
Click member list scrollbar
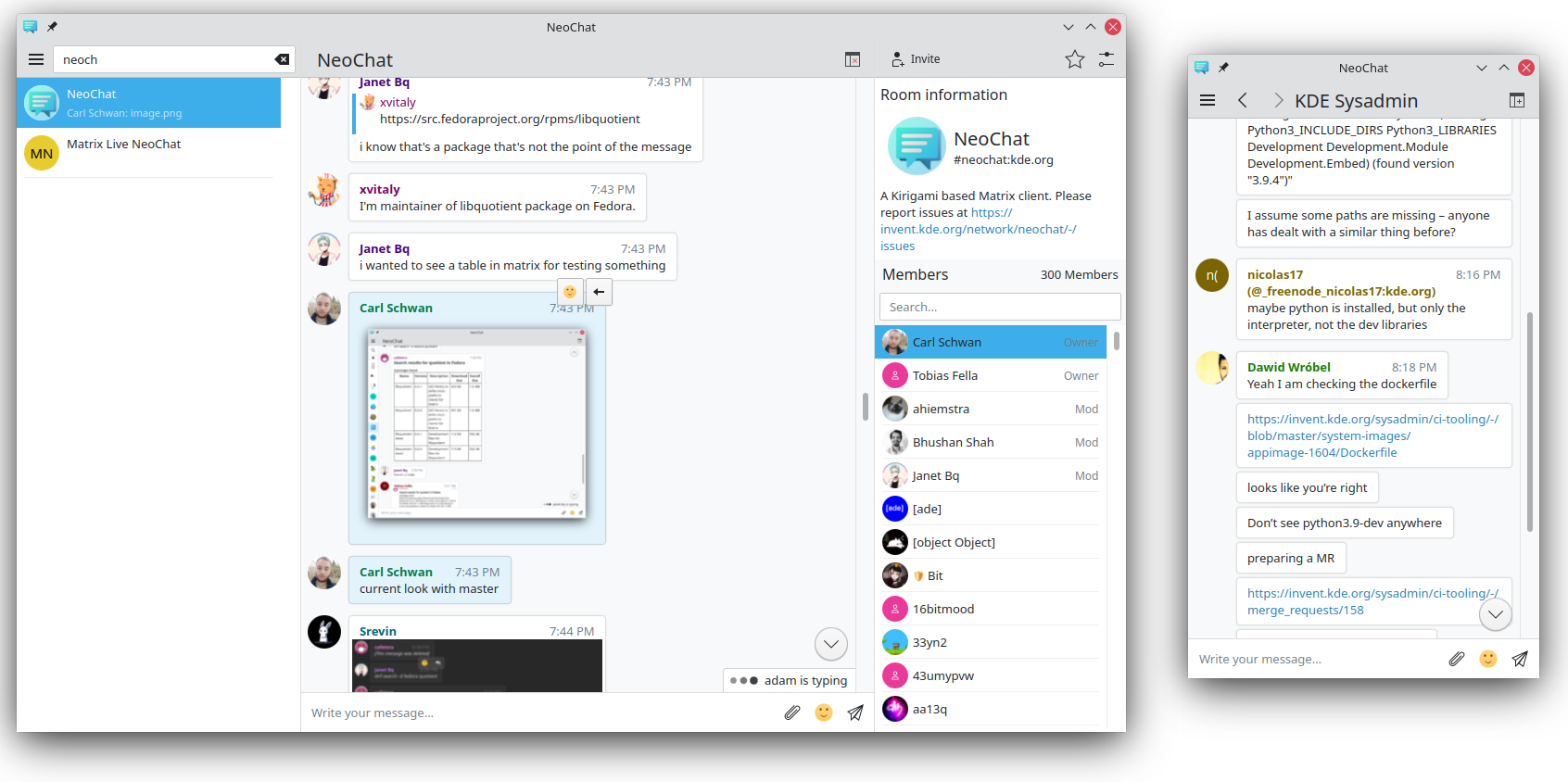[x=1117, y=341]
